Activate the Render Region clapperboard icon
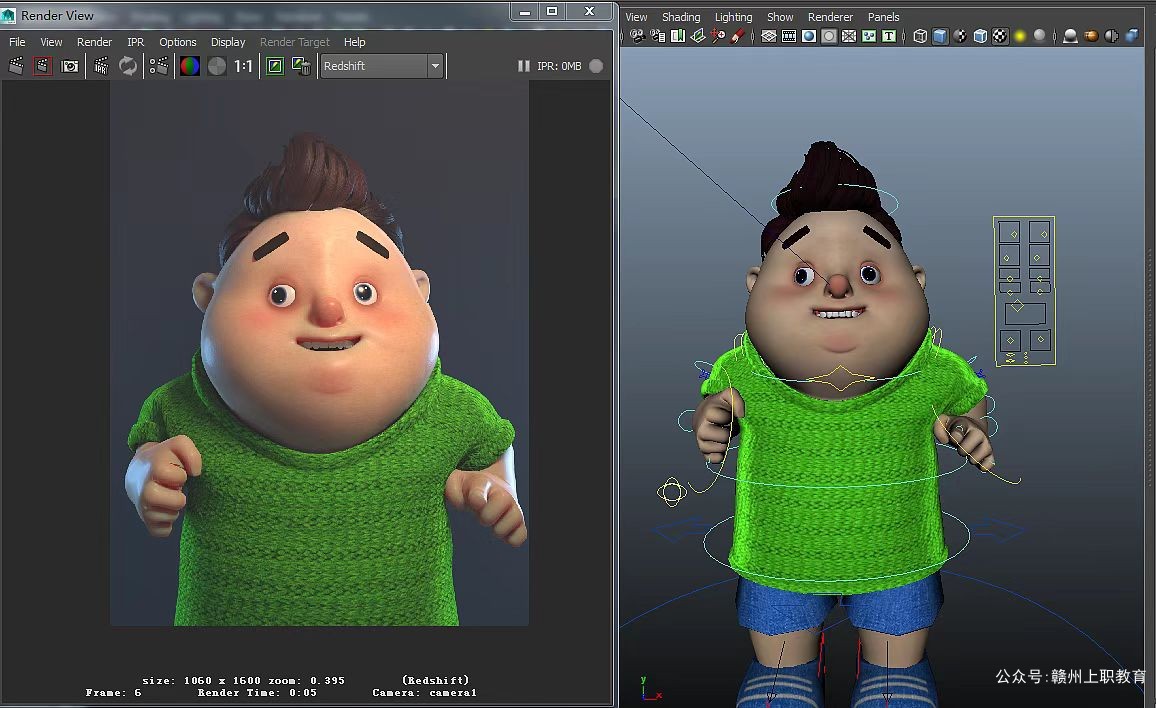The width and height of the screenshot is (1156, 708). coord(43,66)
